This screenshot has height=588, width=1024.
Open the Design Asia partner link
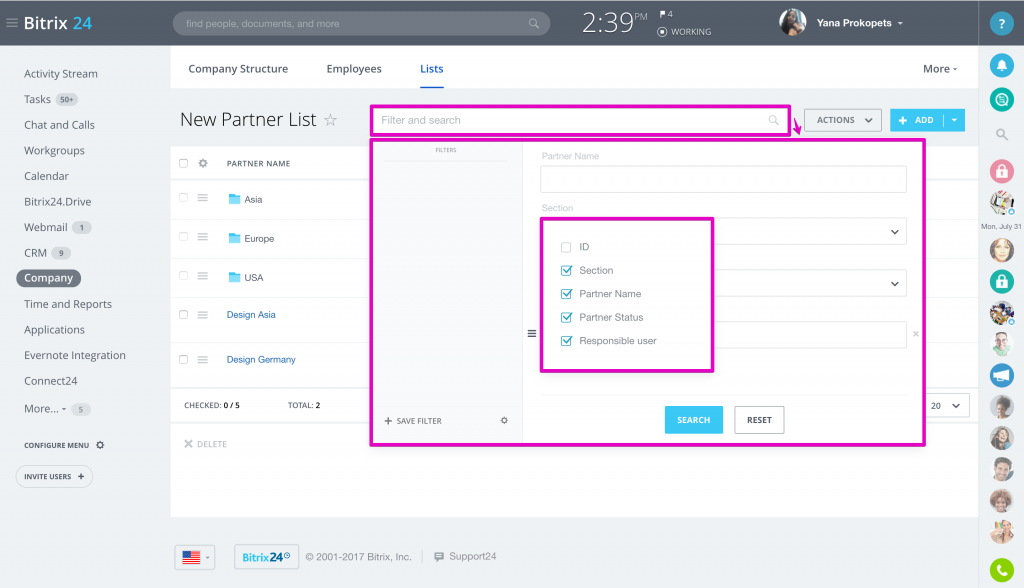tap(251, 315)
